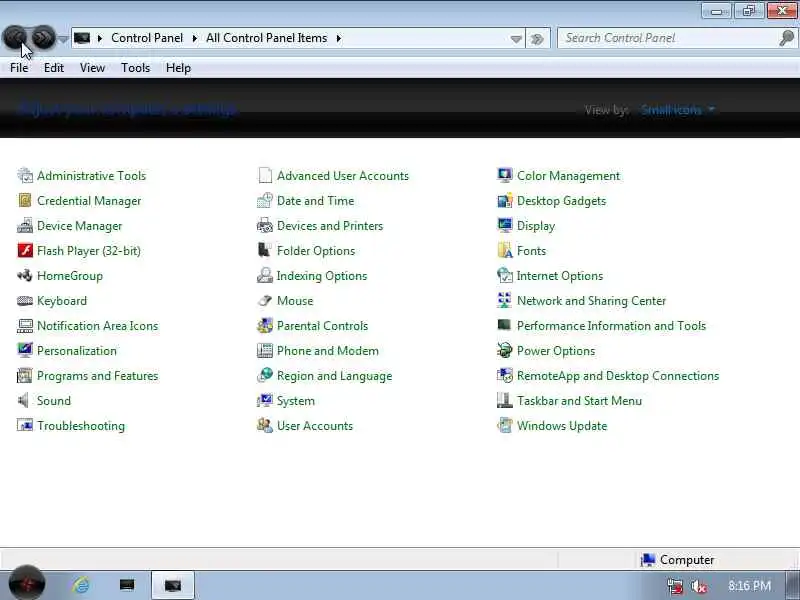The width and height of the screenshot is (800, 600).
Task: Click the Back navigation button
Action: (16, 37)
